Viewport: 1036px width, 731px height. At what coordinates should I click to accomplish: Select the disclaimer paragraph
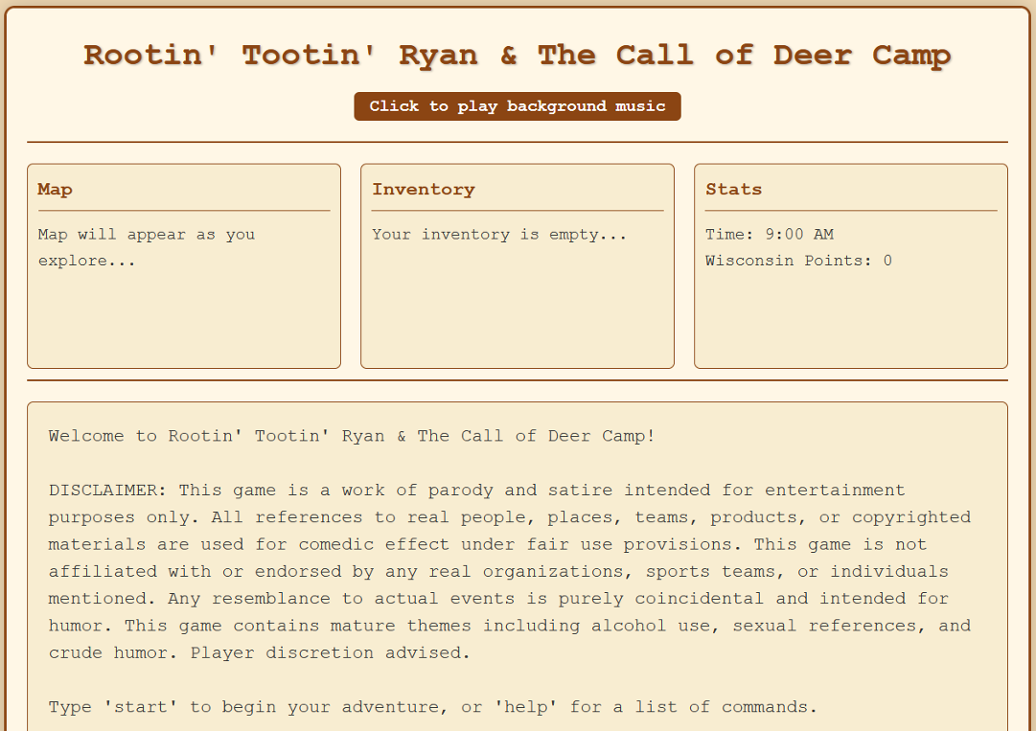coord(510,570)
